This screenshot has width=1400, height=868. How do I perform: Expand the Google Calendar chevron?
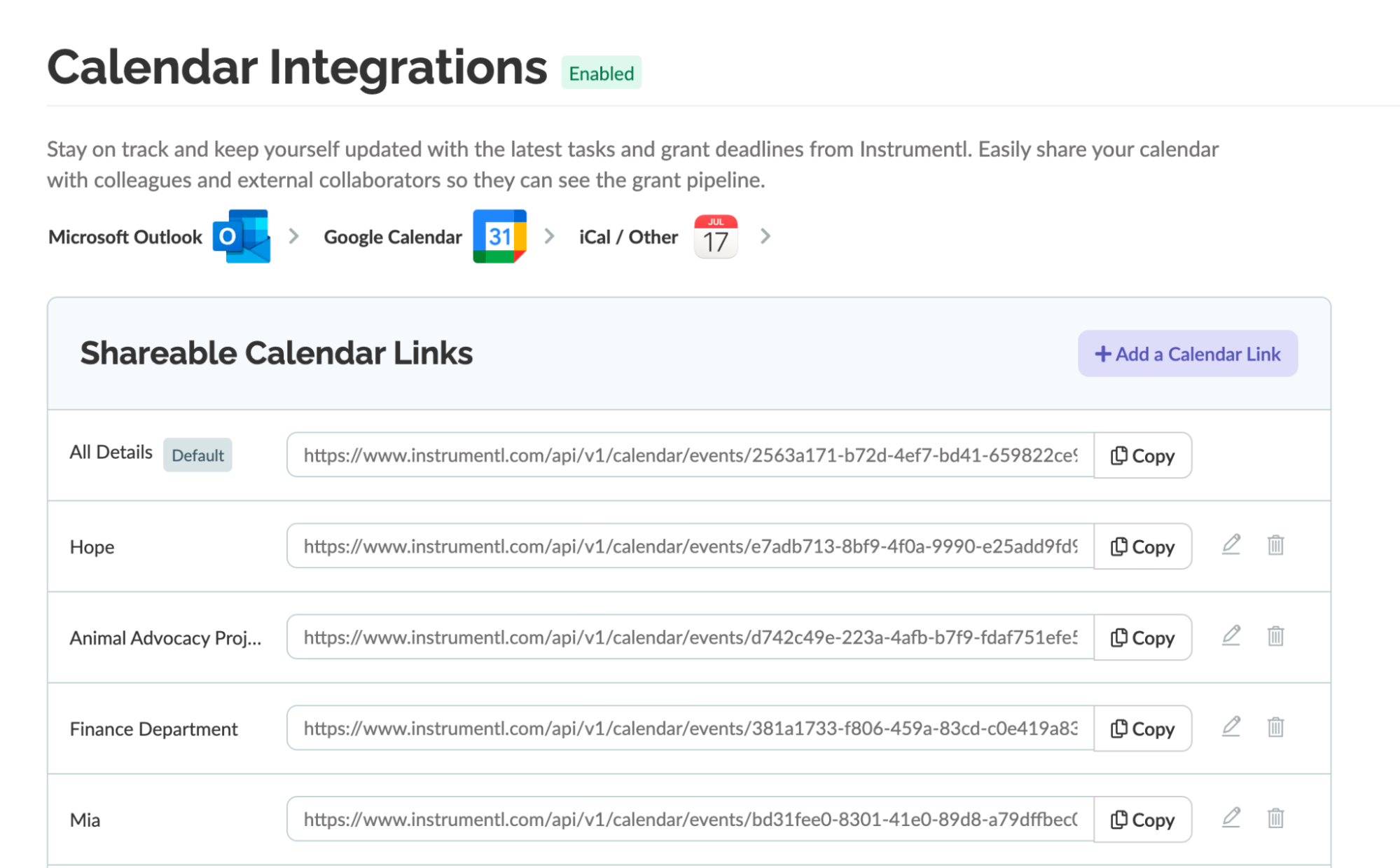pos(550,236)
